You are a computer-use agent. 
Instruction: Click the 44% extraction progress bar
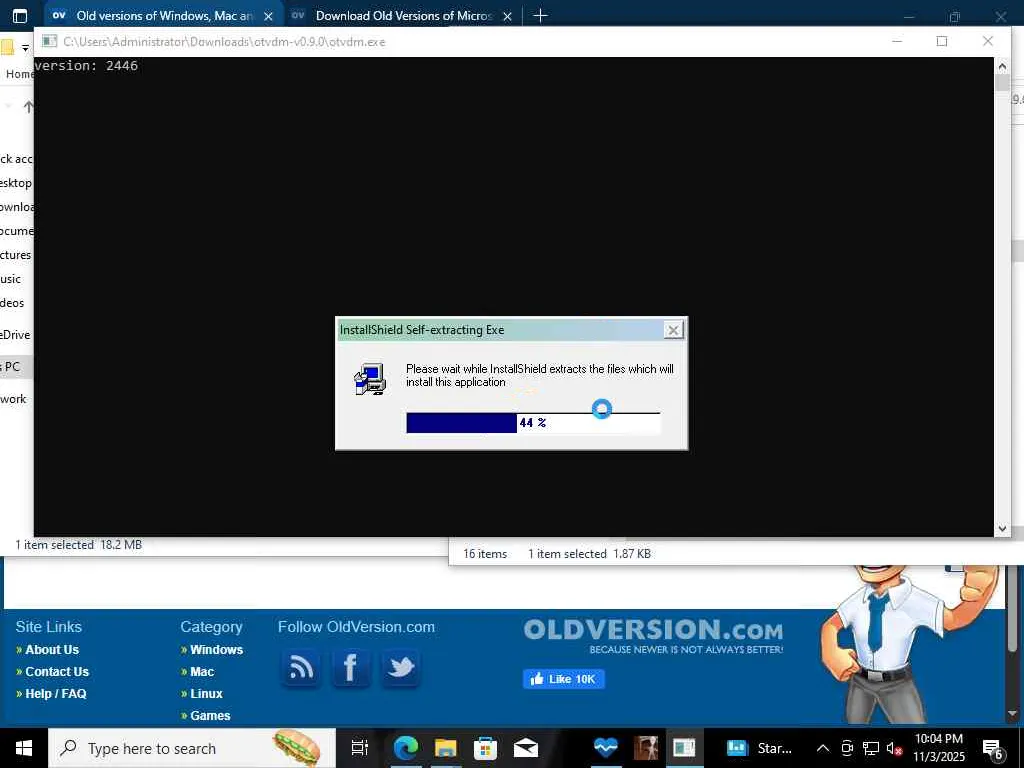pos(533,423)
